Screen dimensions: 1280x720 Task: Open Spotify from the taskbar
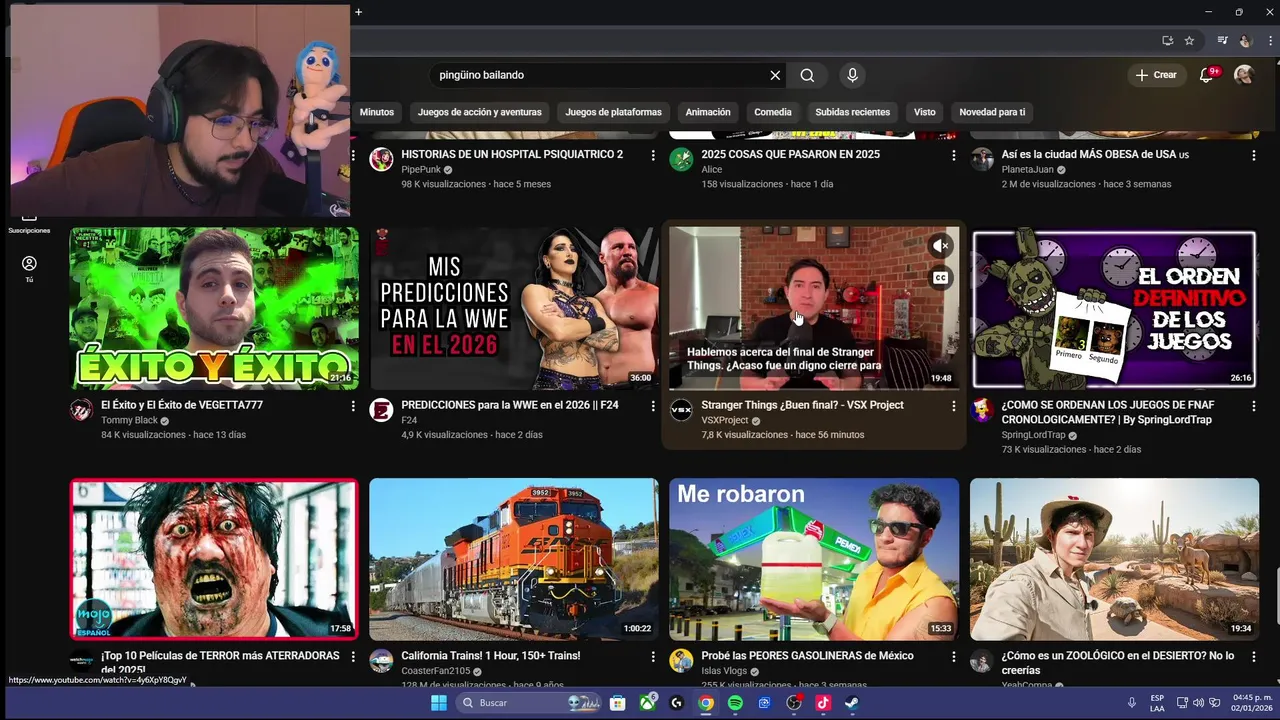(735, 703)
